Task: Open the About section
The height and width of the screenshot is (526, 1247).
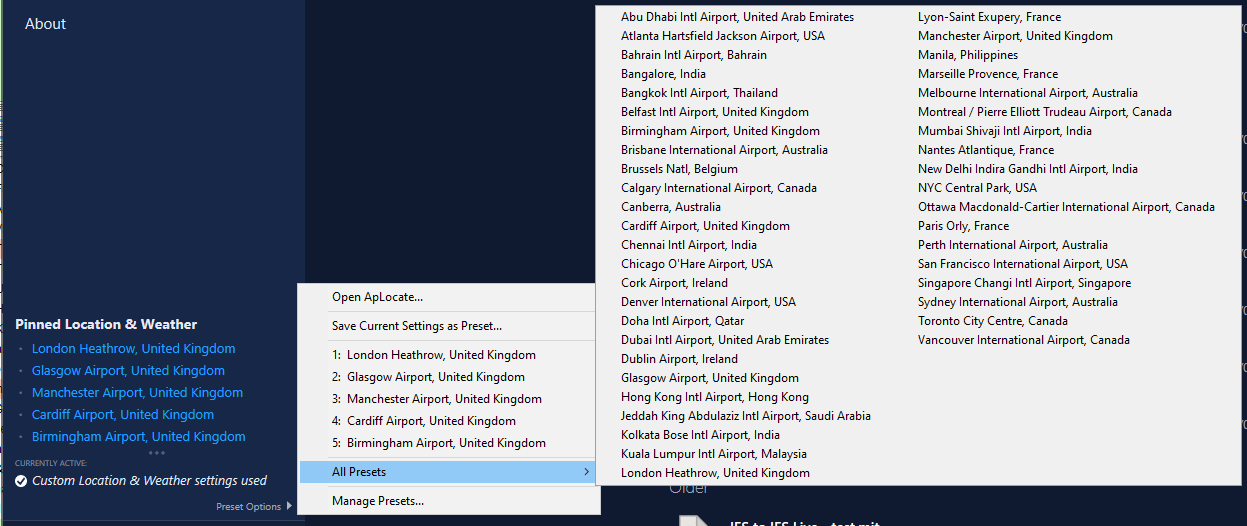Action: [x=45, y=24]
